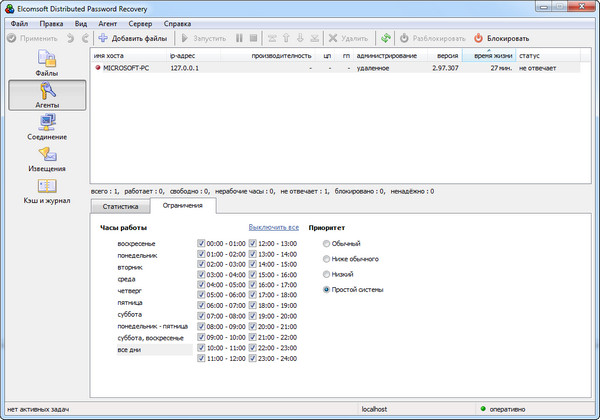The height and width of the screenshot is (420, 600).
Task: Uncheck the 00:00 - 01:00 hour checkbox
Action: pos(202,243)
